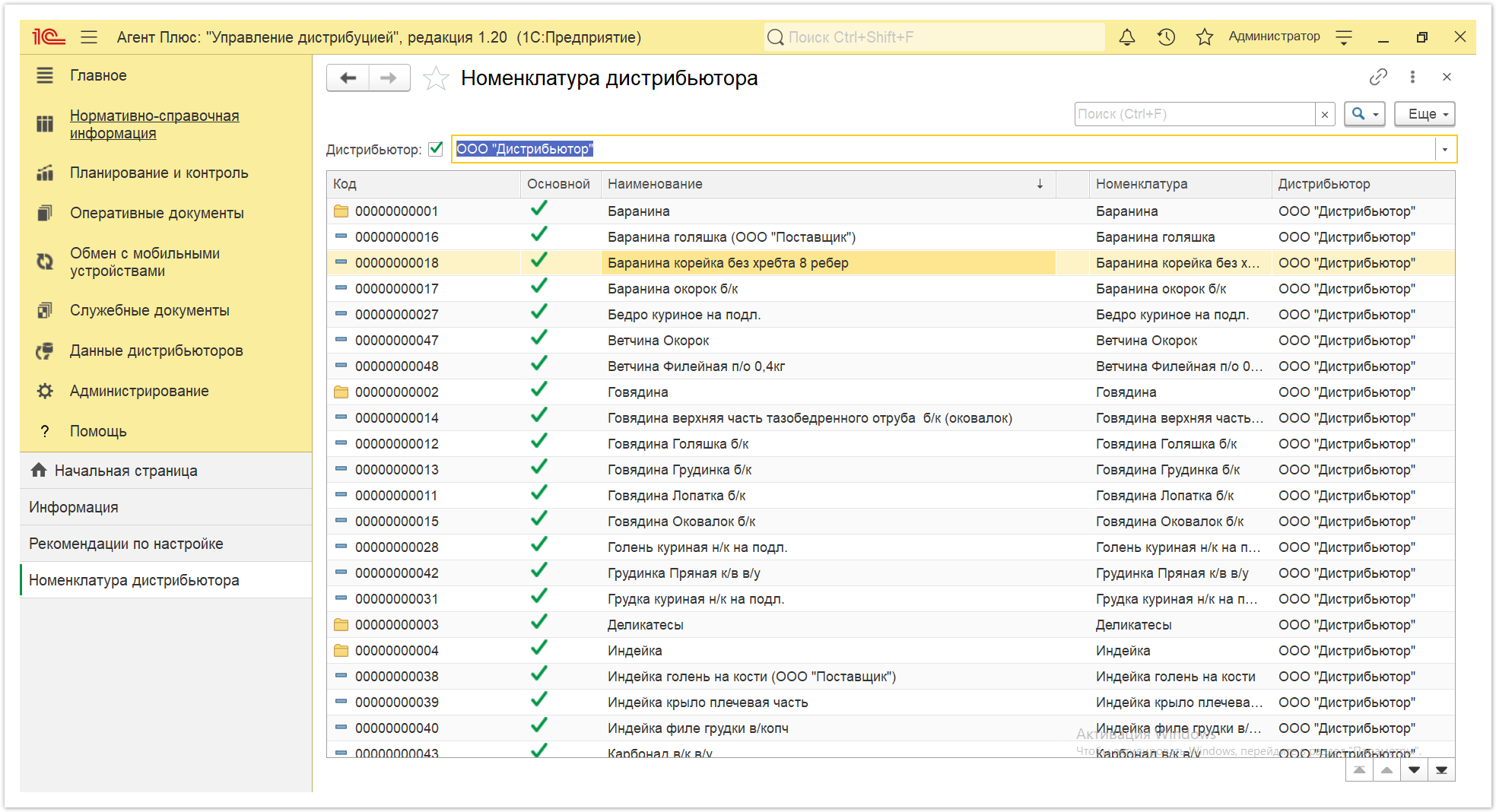Open the notifications bell icon
Image resolution: width=1496 pixels, height=812 pixels.
pos(1127,36)
